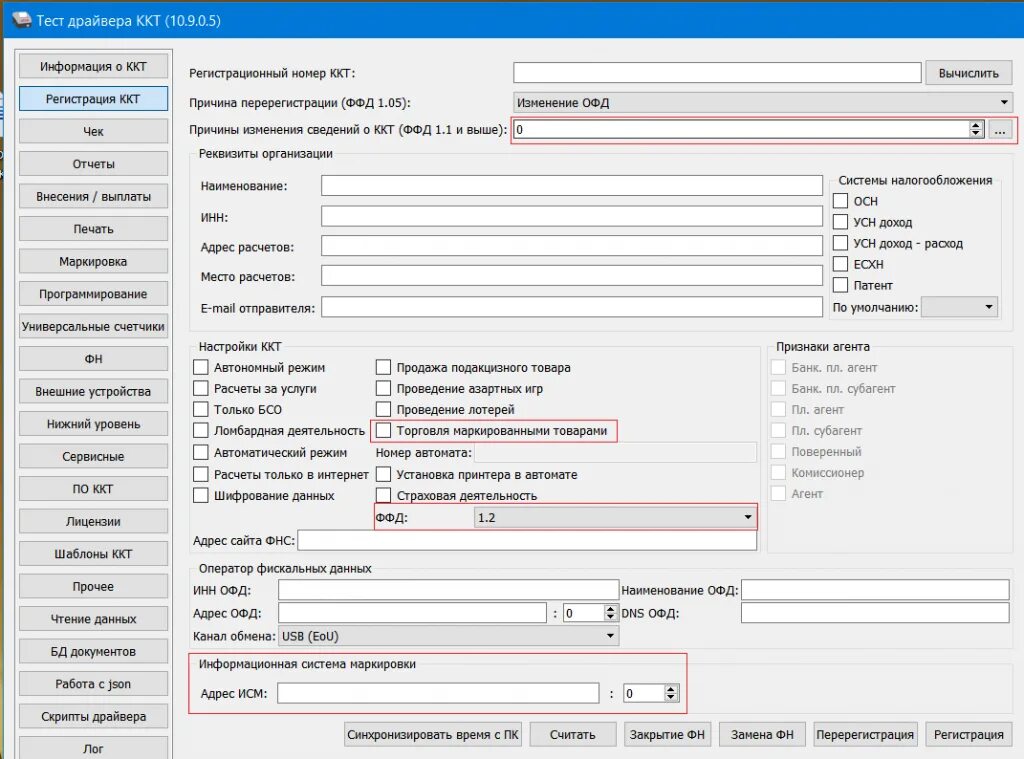This screenshot has height=759, width=1024.
Task: Check Расчеты за услуги checkbox
Action: pyautogui.click(x=201, y=388)
